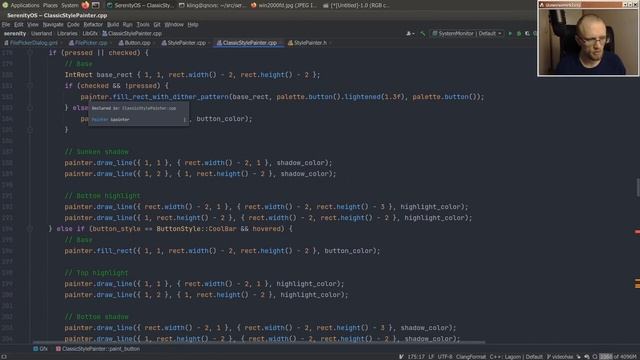
Task: Click the red error stripe in right gutter
Action: tap(637, 232)
